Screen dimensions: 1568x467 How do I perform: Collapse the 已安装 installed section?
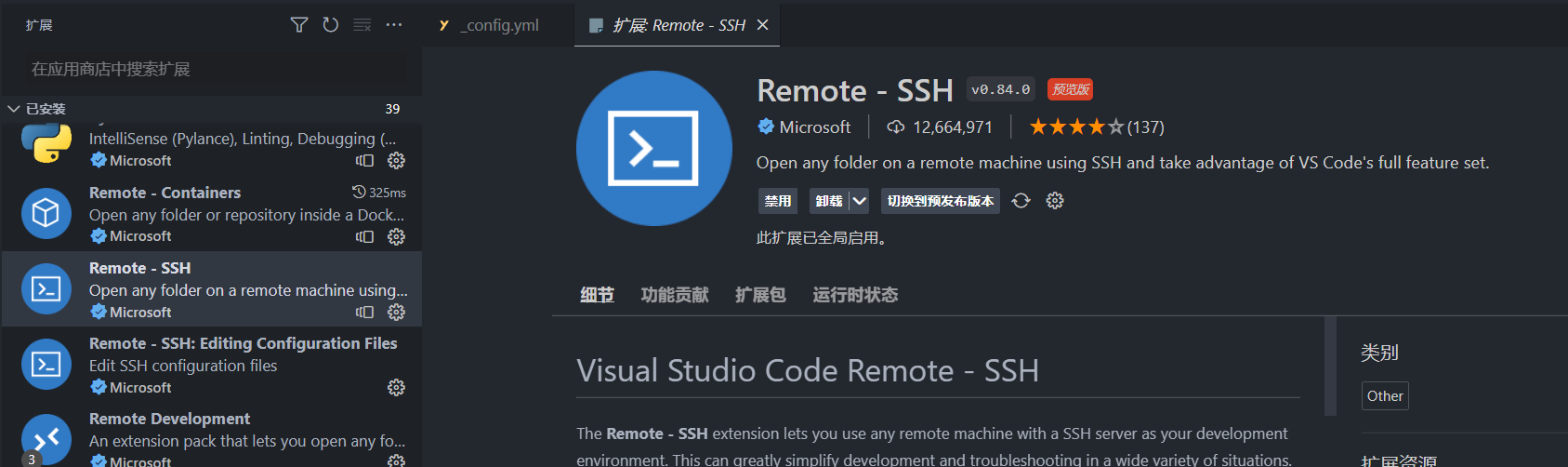pos(14,109)
